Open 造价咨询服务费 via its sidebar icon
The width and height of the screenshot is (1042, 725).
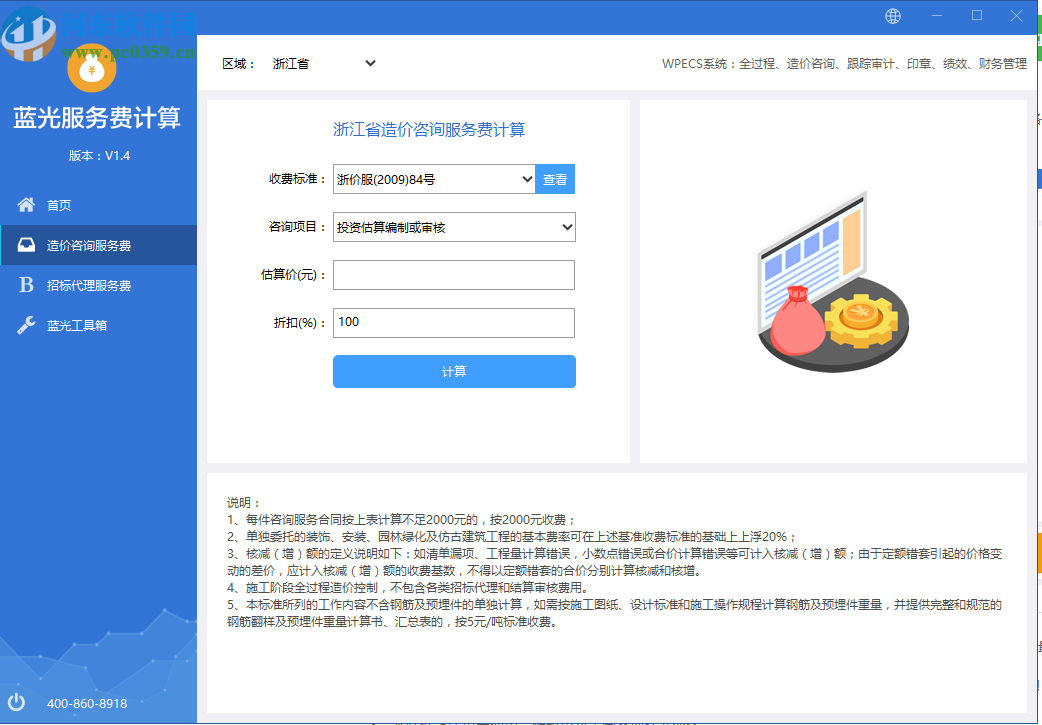(24, 244)
